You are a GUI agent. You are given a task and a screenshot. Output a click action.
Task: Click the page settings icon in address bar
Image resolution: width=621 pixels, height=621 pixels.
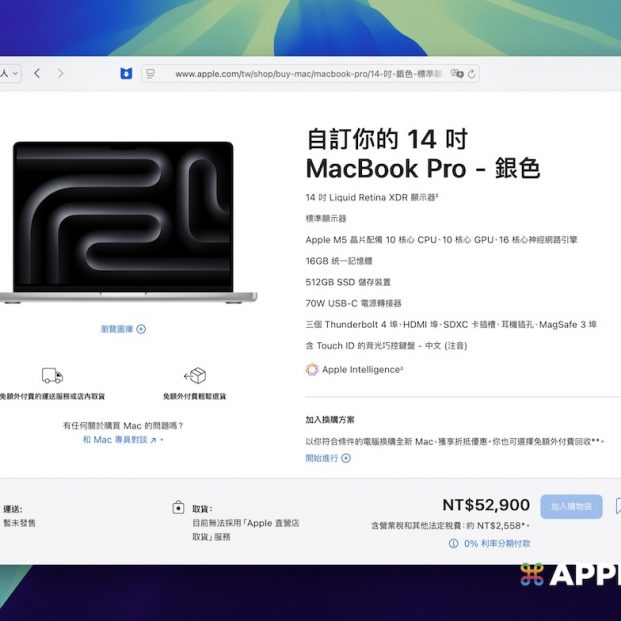pos(151,74)
